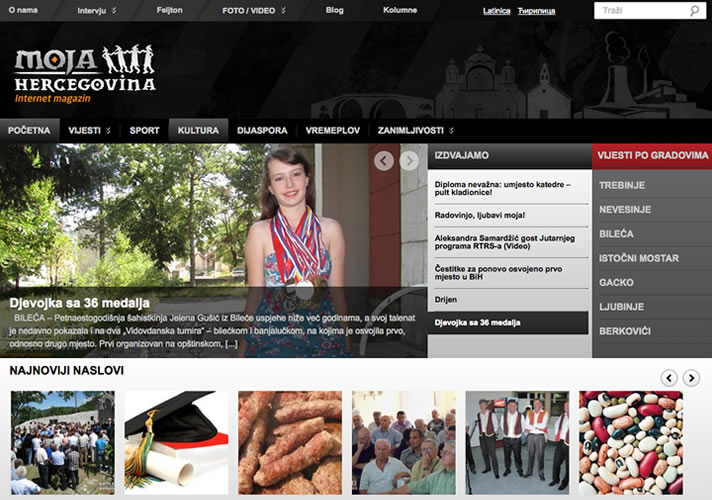Open Trebinje city news link
712x500 pixels.
621,186
